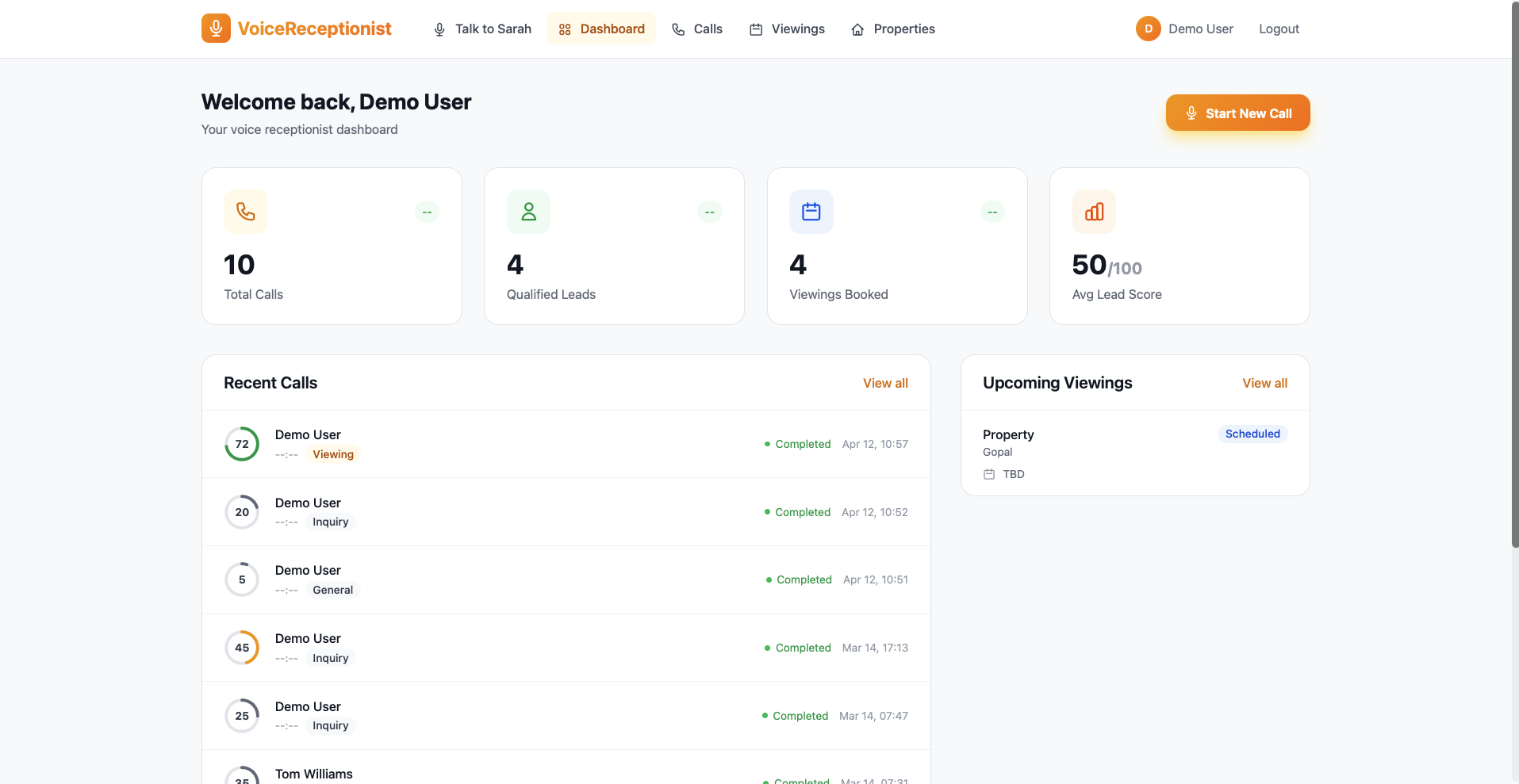
Task: Click the score 72 ring indicator
Action: (242, 444)
